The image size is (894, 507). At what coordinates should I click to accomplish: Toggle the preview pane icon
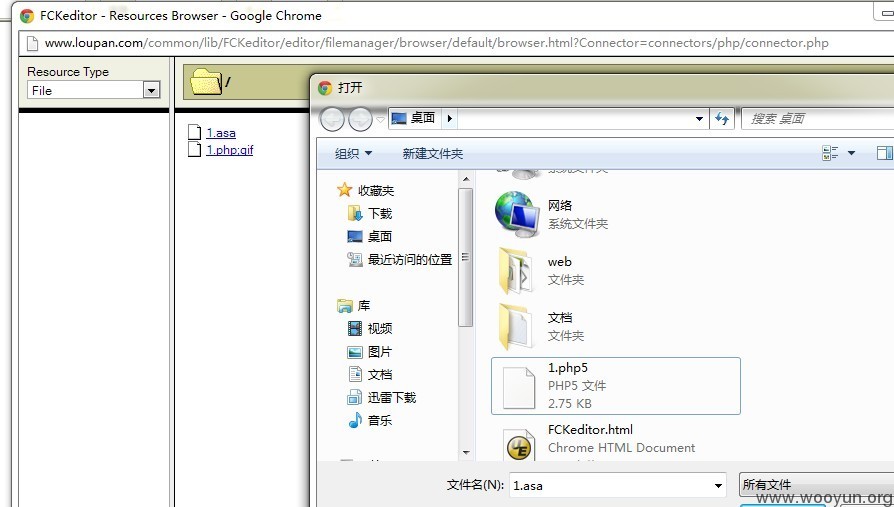click(x=885, y=153)
